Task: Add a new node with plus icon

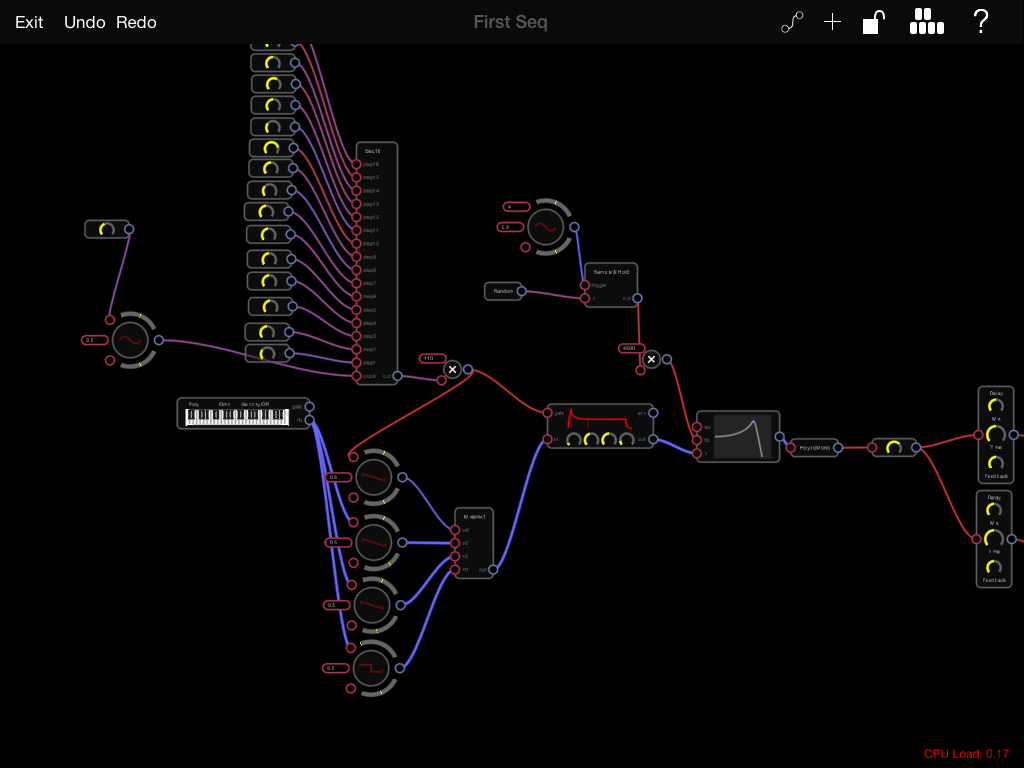Action: click(833, 22)
